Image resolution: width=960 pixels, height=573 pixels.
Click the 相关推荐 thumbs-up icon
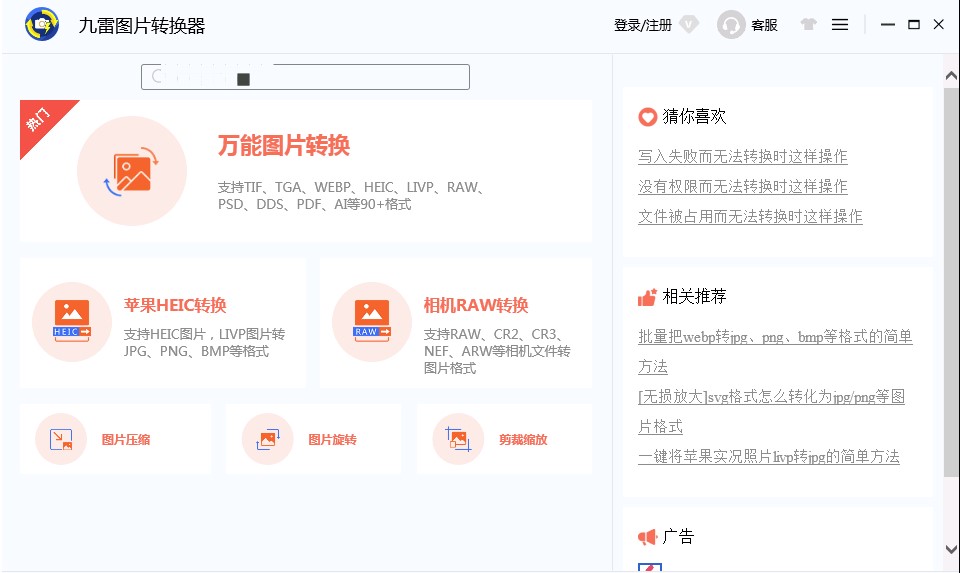(647, 297)
